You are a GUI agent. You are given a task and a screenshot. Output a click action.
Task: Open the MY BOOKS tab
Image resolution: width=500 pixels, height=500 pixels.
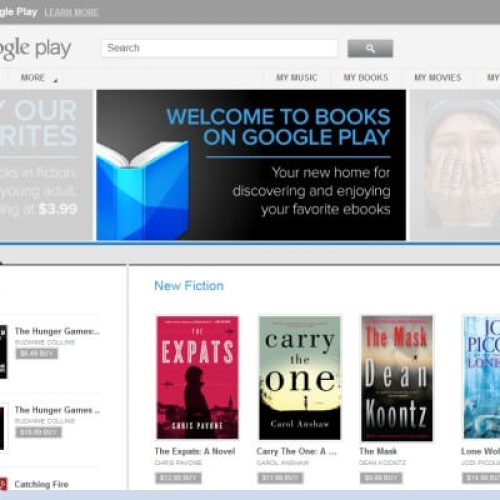[366, 78]
